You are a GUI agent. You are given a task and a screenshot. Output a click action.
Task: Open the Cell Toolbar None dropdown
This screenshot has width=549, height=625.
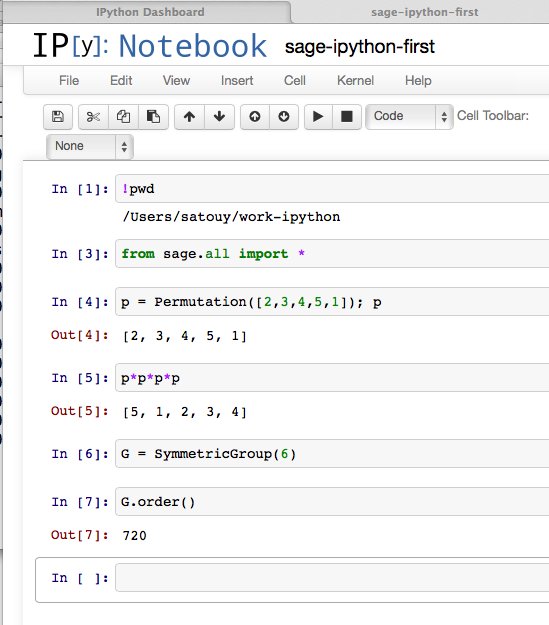click(x=90, y=147)
